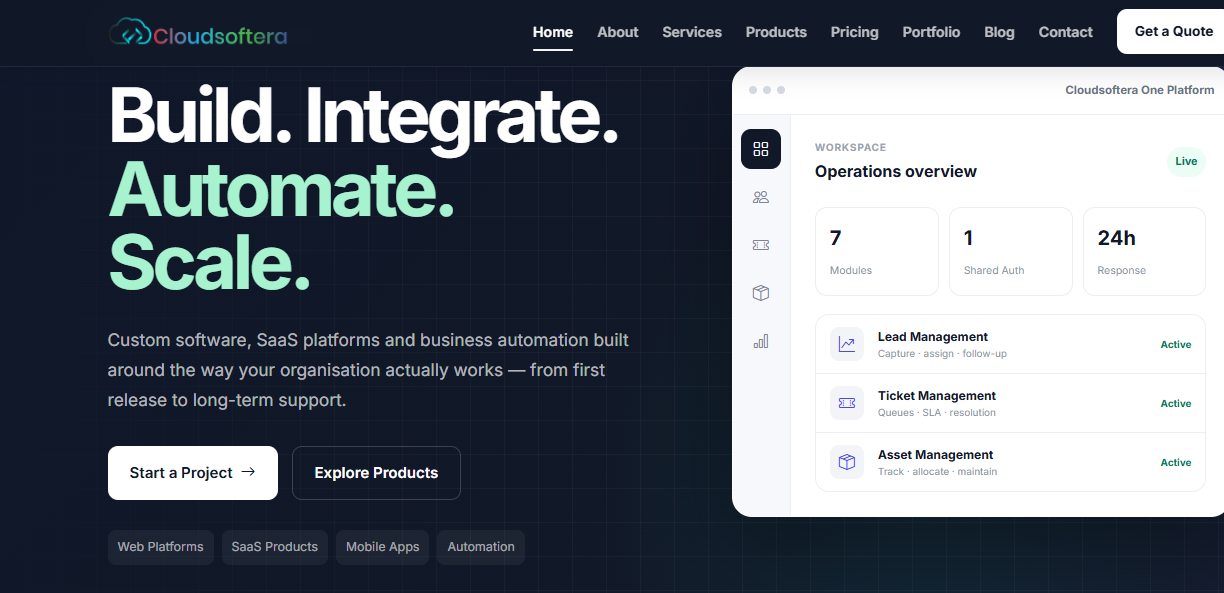Click the Get a Quote button

coord(1171,31)
